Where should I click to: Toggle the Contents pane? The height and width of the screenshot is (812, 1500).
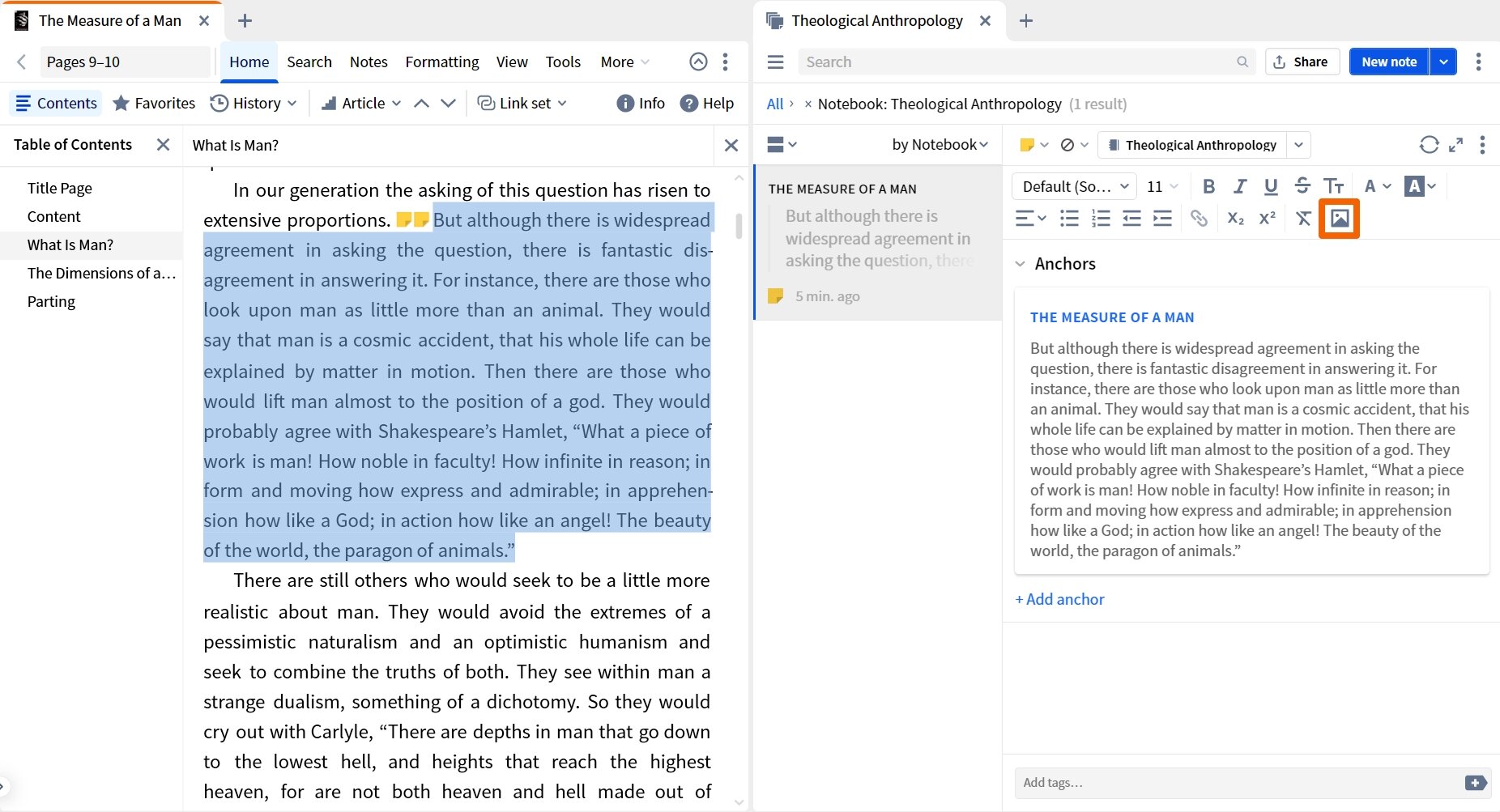(x=56, y=103)
